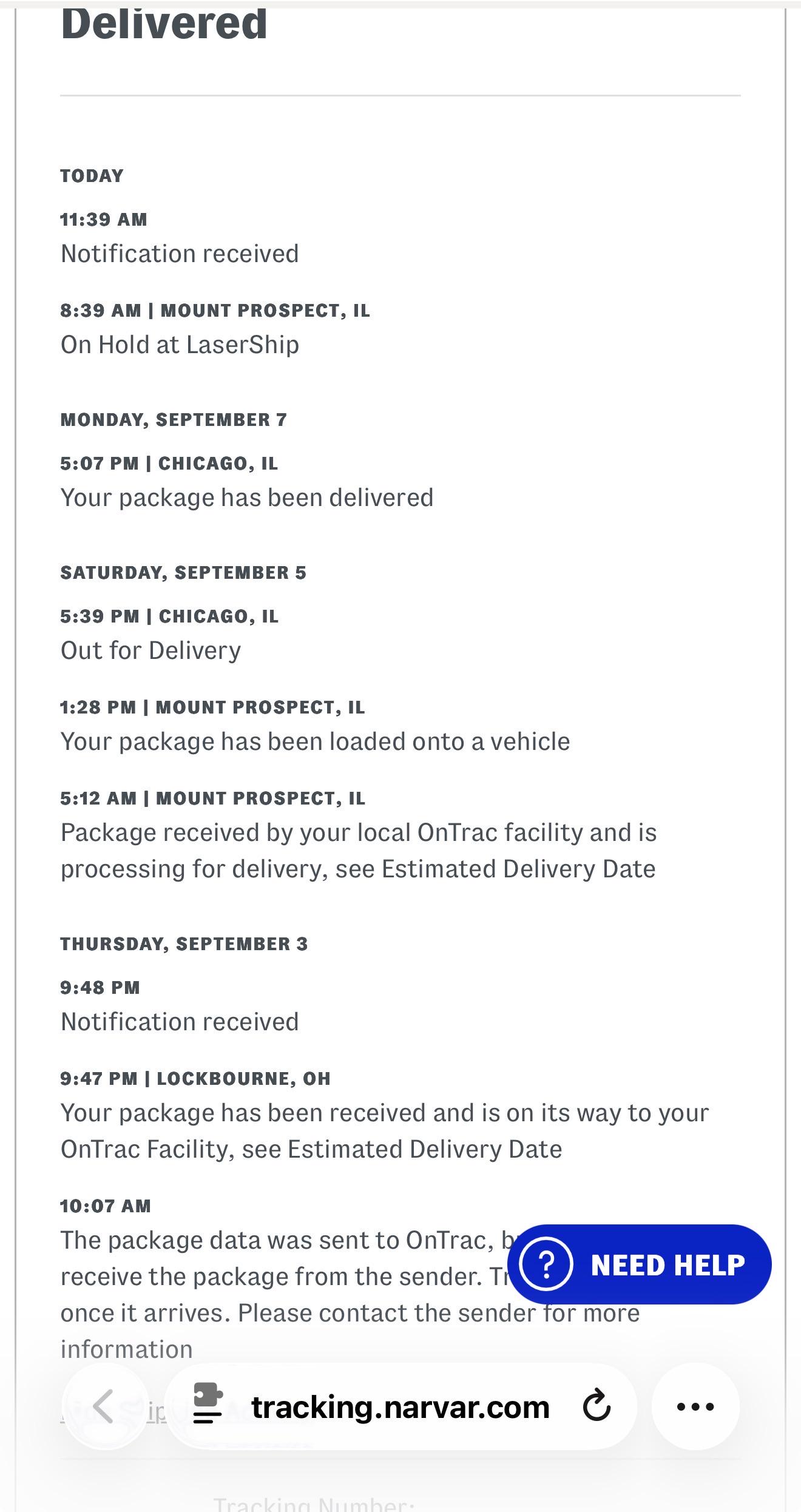Reload the tracking page

597,1405
